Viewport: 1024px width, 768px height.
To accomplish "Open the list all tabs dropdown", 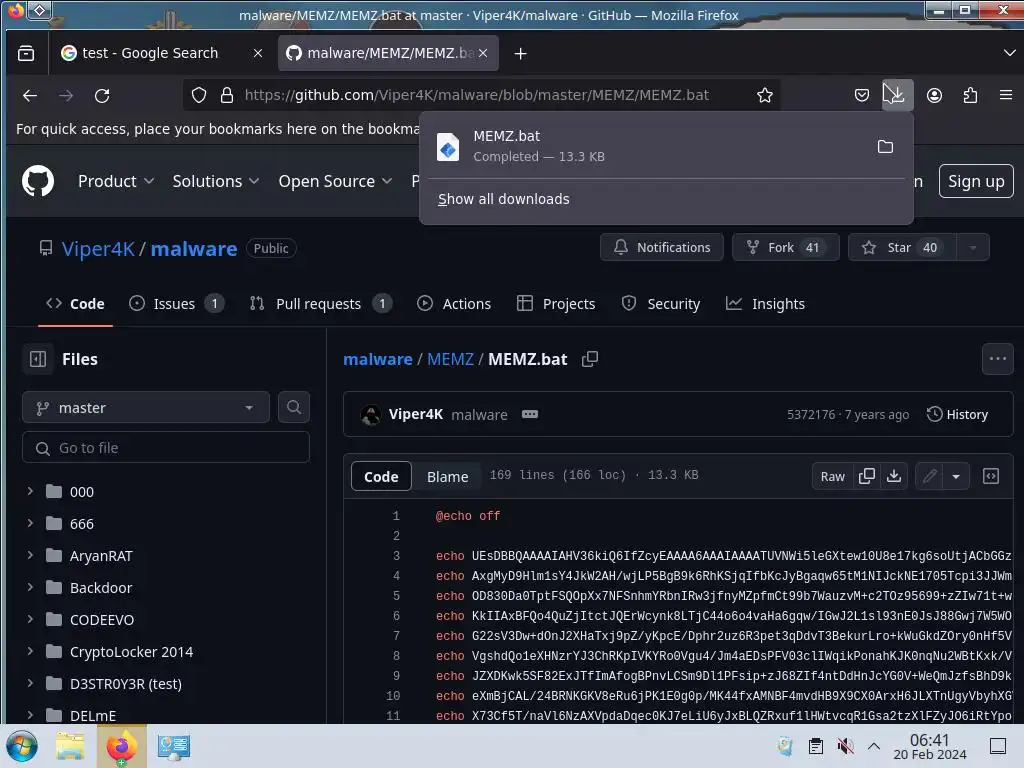I will tap(1009, 53).
